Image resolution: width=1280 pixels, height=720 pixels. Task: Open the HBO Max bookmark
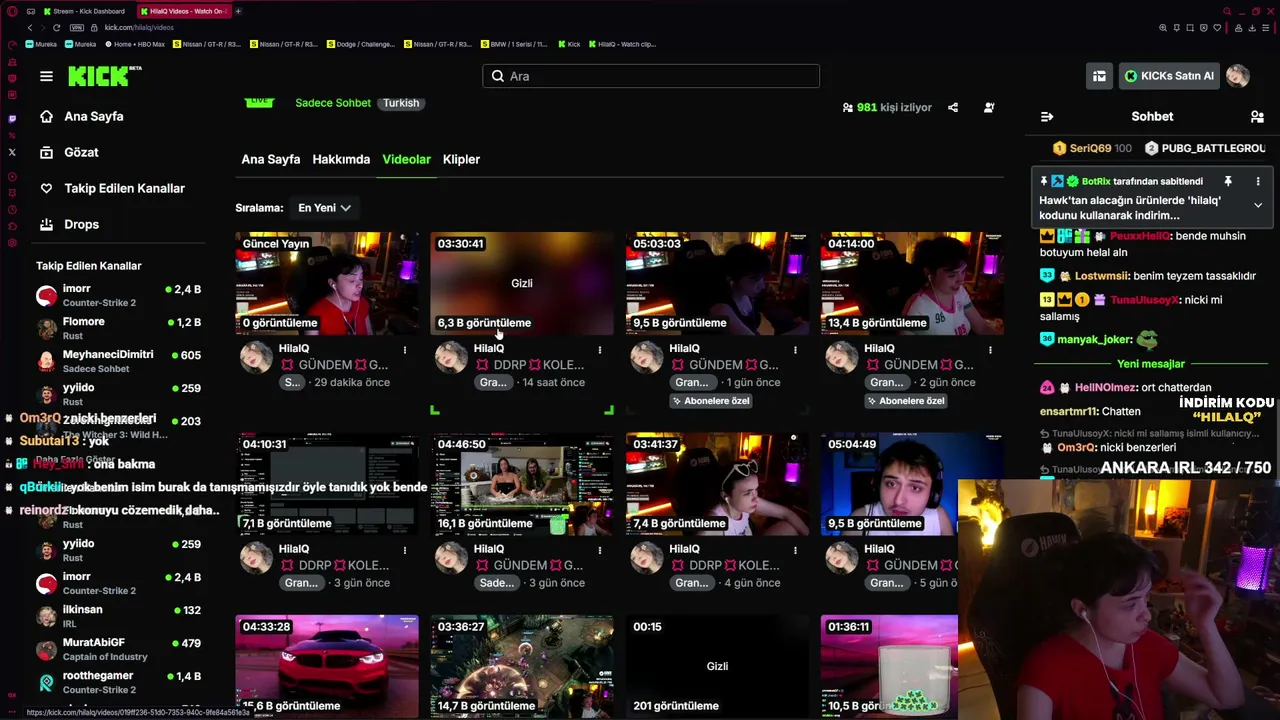[x=134, y=44]
